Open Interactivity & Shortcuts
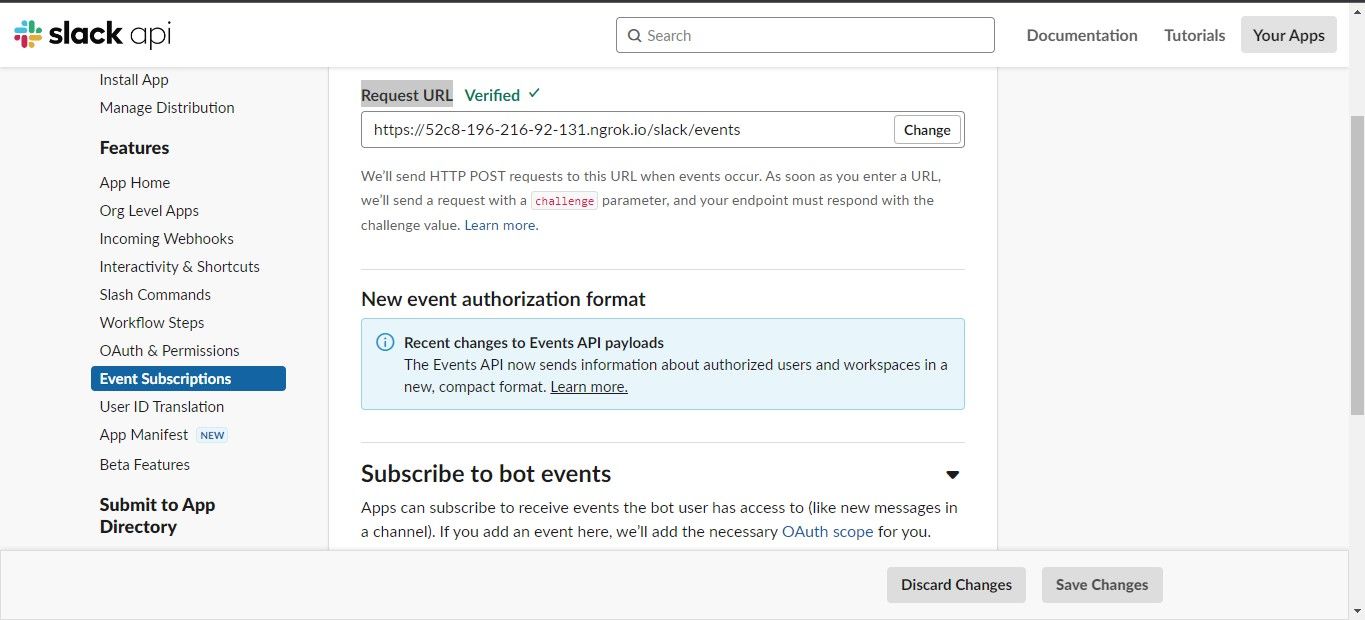This screenshot has height=620, width=1365. coord(179,266)
